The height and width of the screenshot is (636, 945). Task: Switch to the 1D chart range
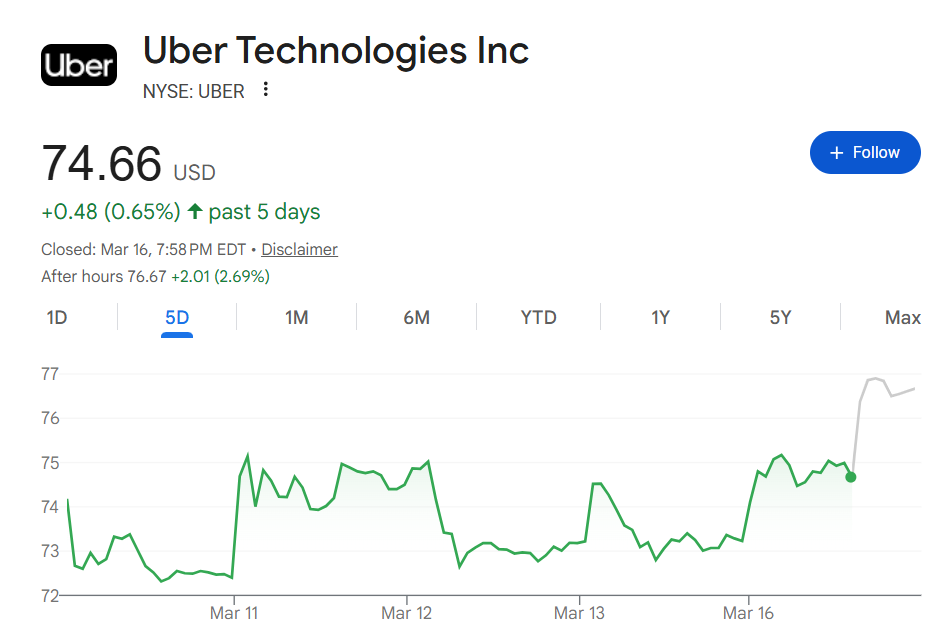pos(57,318)
